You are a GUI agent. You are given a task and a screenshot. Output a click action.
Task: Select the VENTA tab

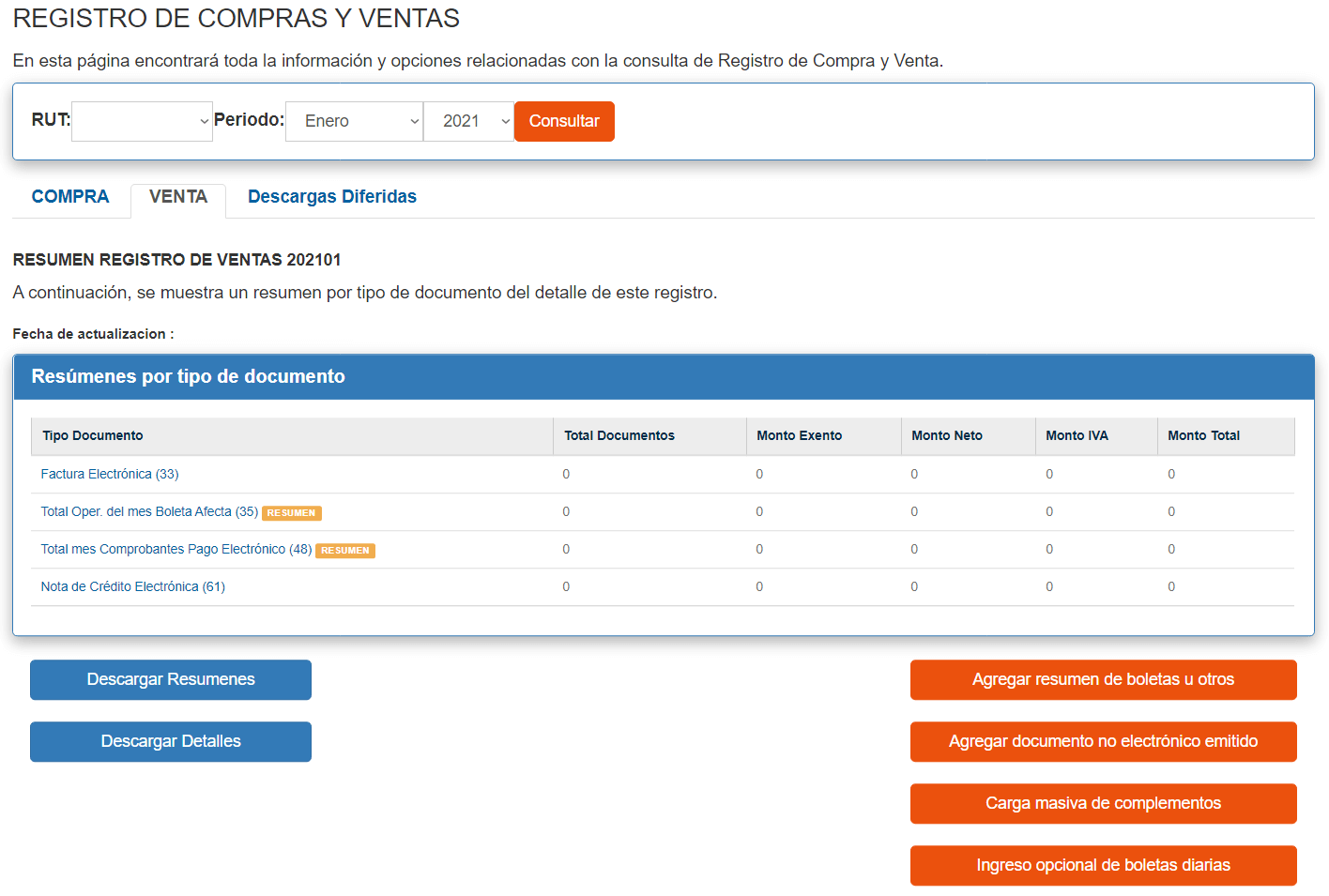coord(177,197)
